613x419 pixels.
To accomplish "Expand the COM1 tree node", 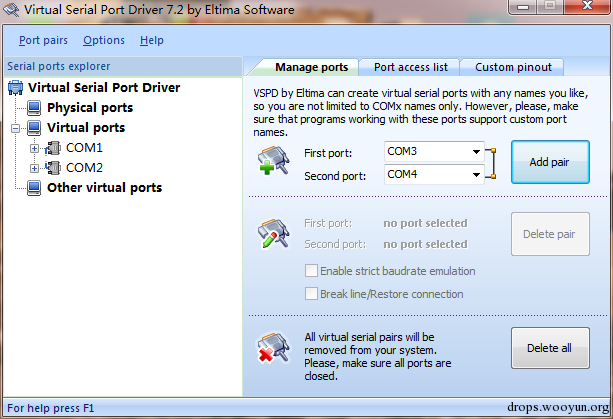I will tap(34, 148).
